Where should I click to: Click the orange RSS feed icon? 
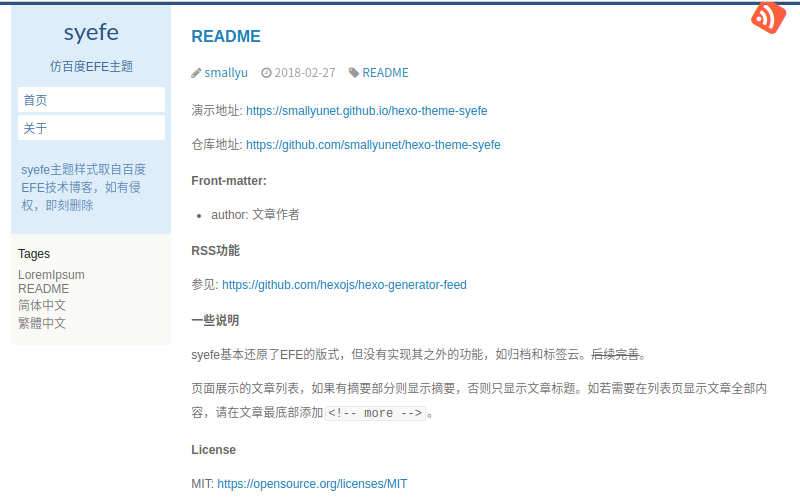point(769,18)
